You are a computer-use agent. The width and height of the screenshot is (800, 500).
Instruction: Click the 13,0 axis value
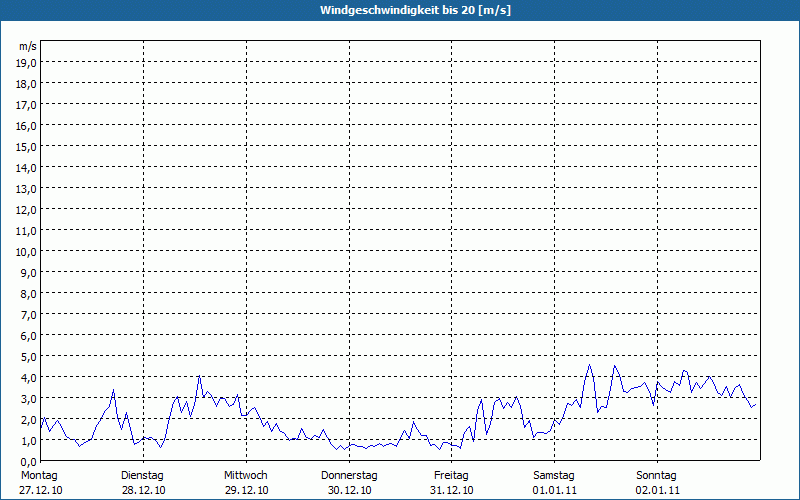(28, 189)
